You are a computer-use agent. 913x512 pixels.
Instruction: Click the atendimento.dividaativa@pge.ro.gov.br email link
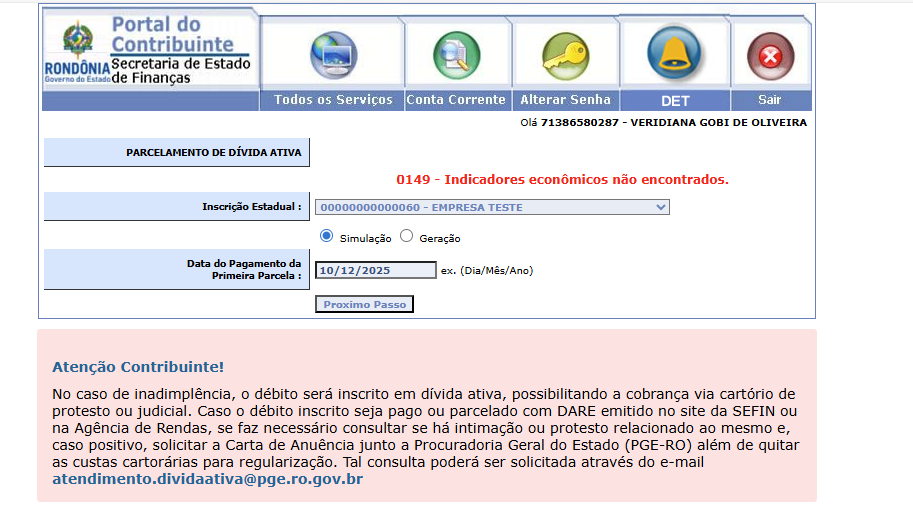tap(207, 479)
